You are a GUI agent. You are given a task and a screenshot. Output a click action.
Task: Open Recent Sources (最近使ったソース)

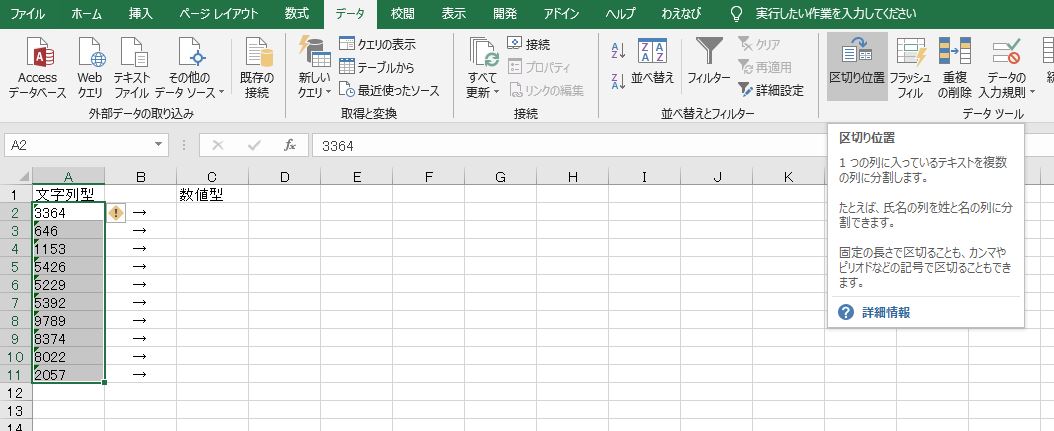(x=389, y=90)
